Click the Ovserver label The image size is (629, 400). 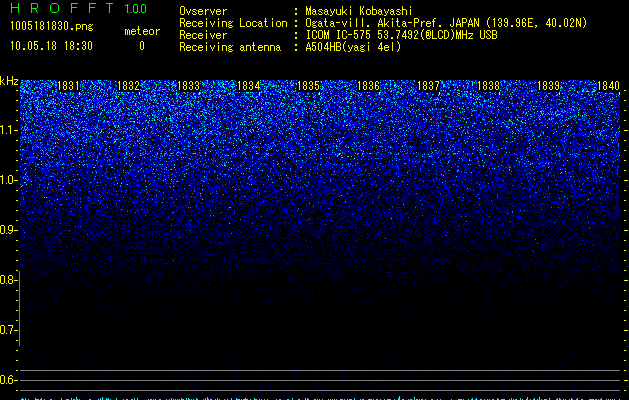point(203,11)
